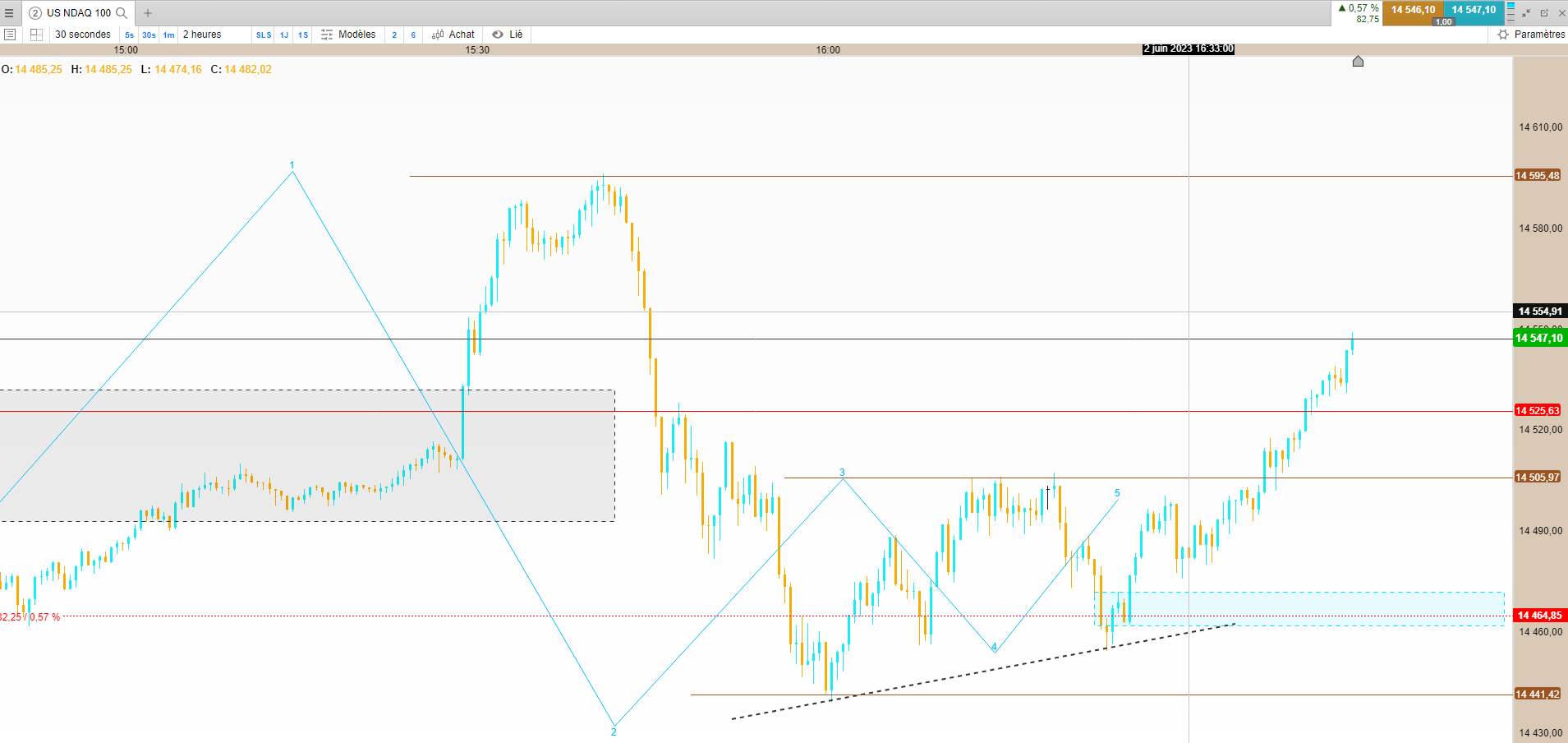Expand the 30 secondes timeframe dropdown
This screenshot has width=1568, height=743.
click(83, 35)
